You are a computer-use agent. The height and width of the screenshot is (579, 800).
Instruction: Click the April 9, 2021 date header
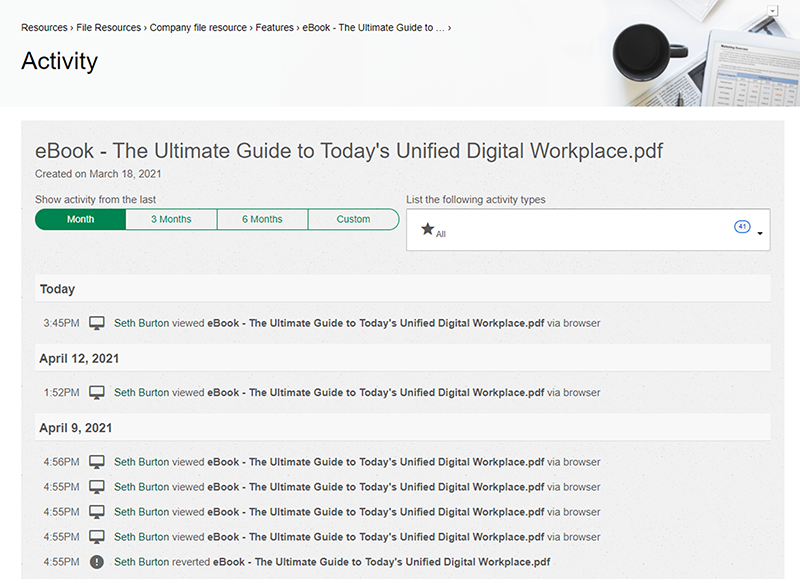point(403,428)
